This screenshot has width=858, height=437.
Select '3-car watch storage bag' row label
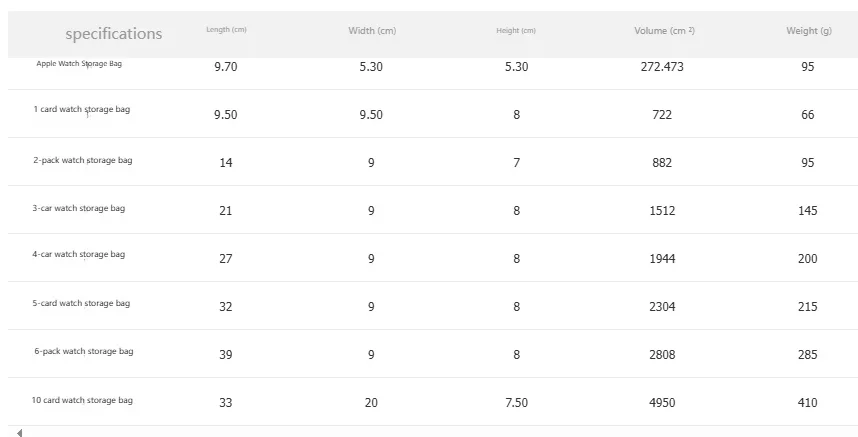[79, 208]
